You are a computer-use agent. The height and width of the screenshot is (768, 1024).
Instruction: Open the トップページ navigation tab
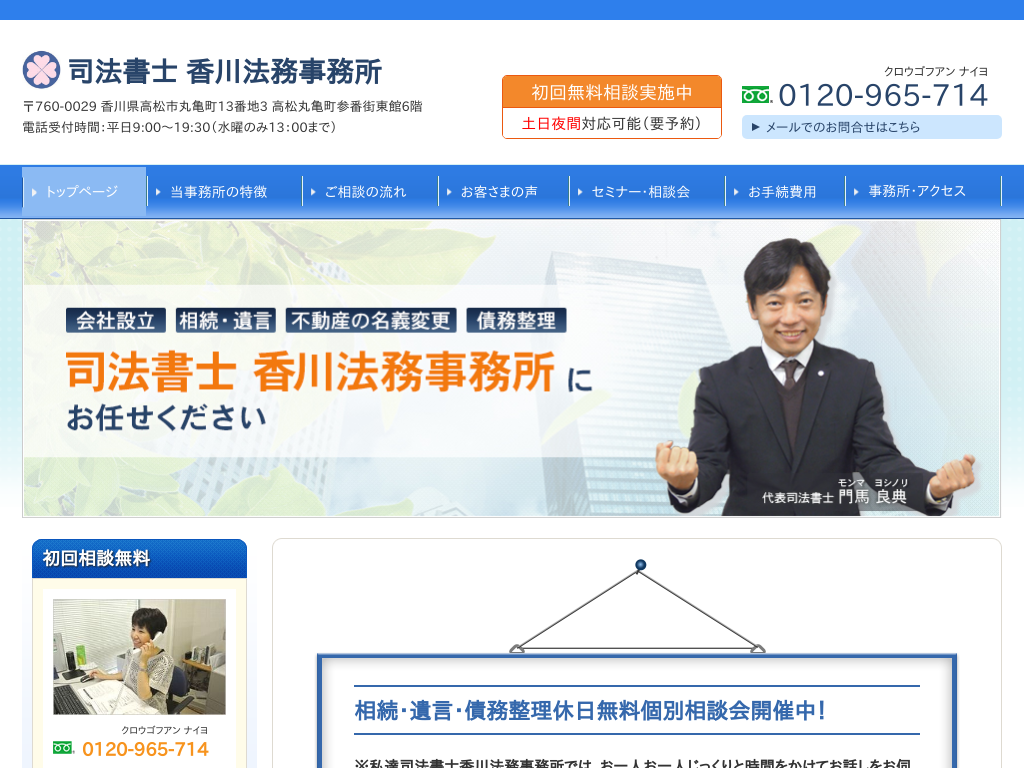[x=84, y=191]
